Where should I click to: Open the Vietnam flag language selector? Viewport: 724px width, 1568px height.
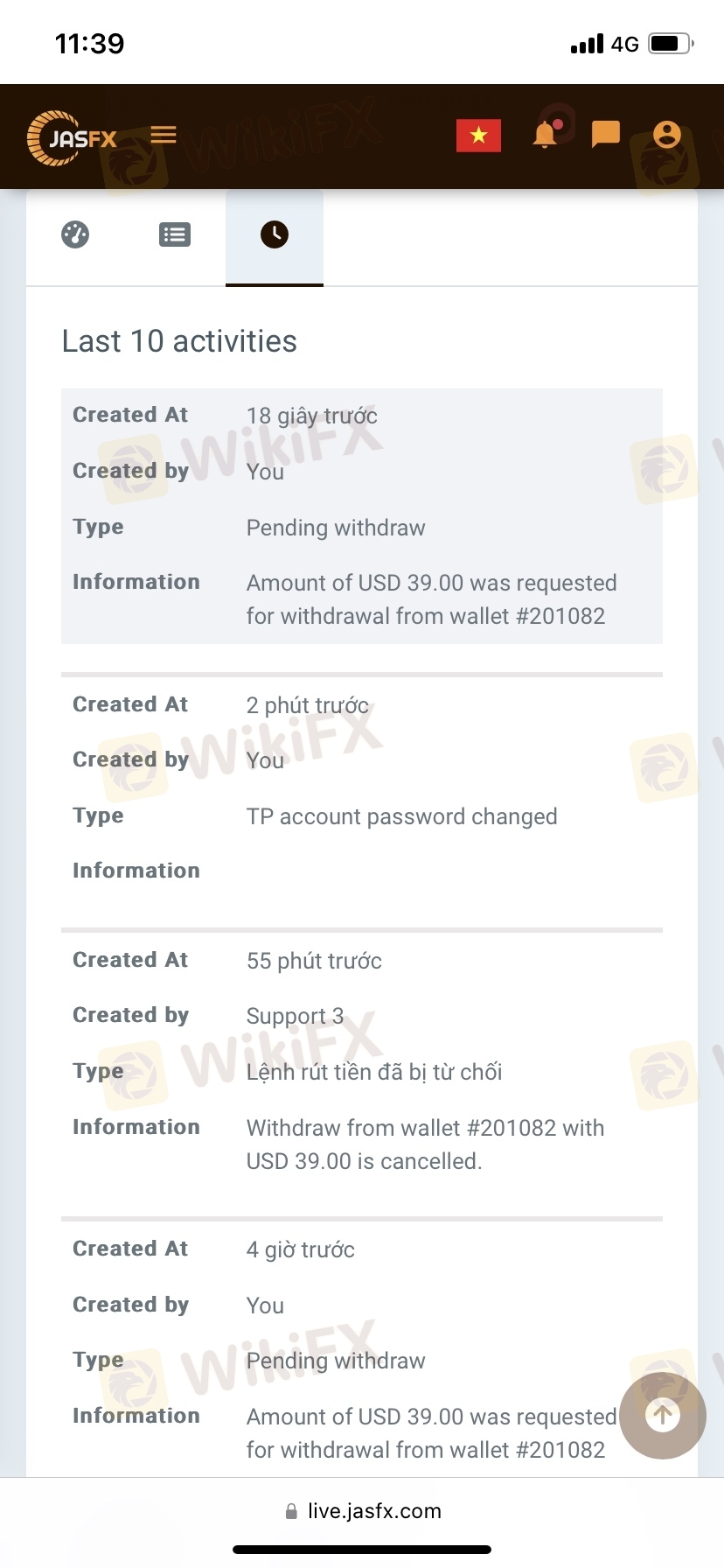(x=478, y=136)
